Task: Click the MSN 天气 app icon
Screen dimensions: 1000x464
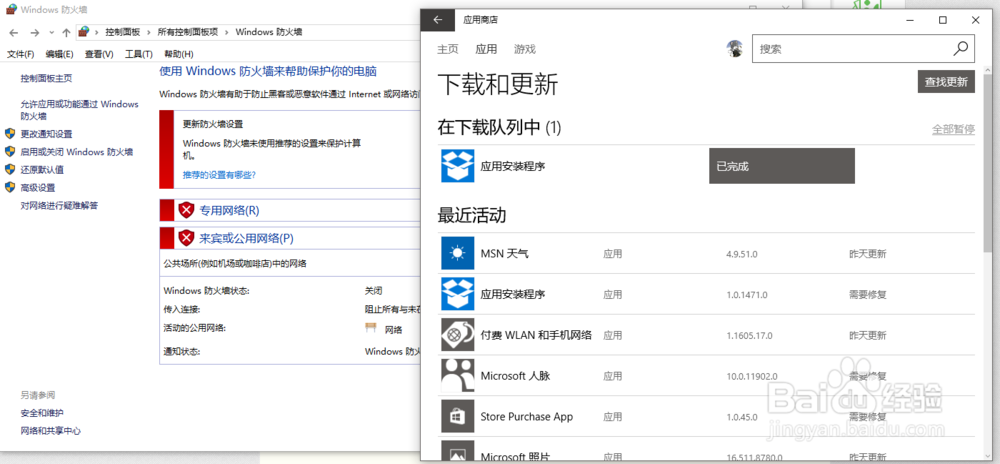Action: click(x=458, y=254)
